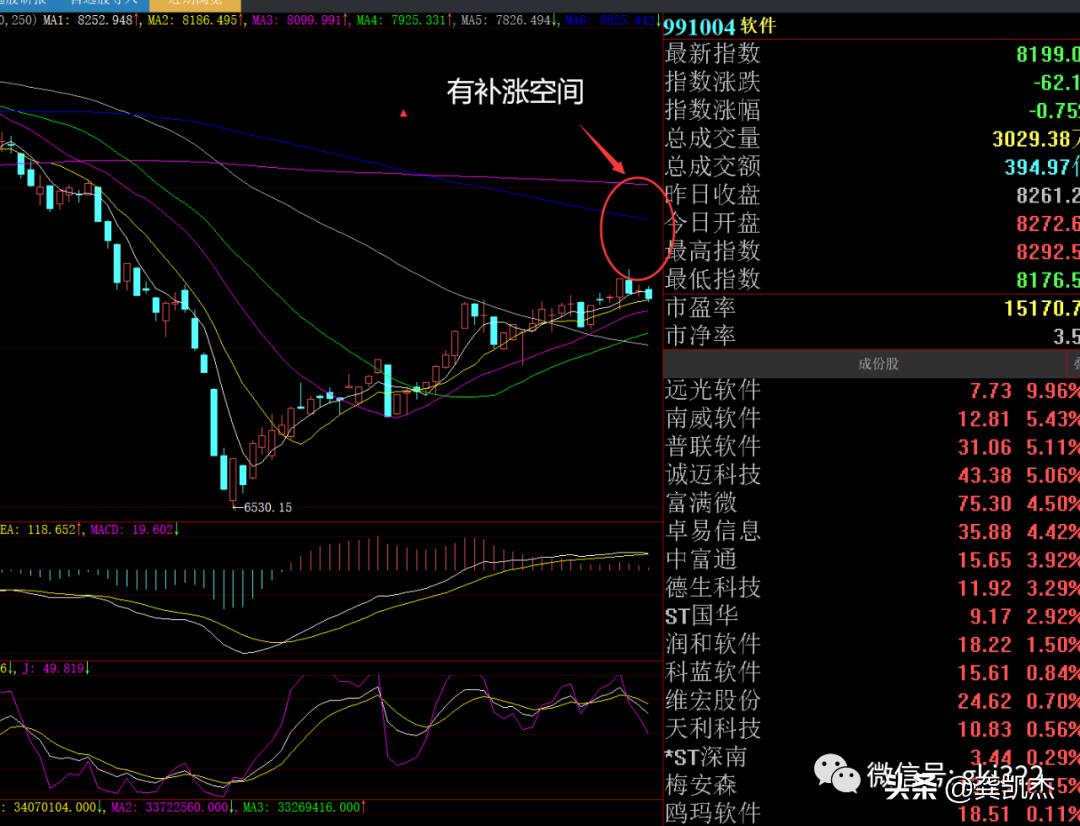The image size is (1080, 826).
Task: Click the 最高指数 value 8292.5
Action: click(x=1048, y=251)
